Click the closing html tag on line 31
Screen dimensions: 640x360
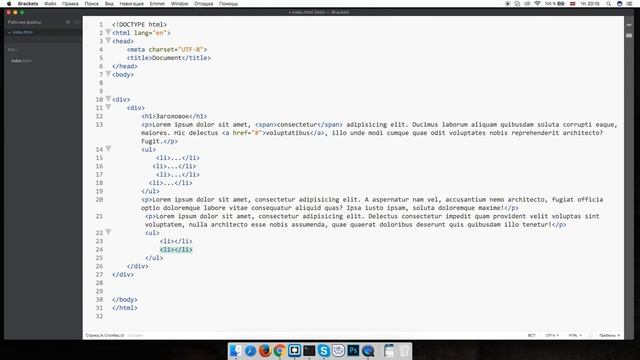click(125, 308)
